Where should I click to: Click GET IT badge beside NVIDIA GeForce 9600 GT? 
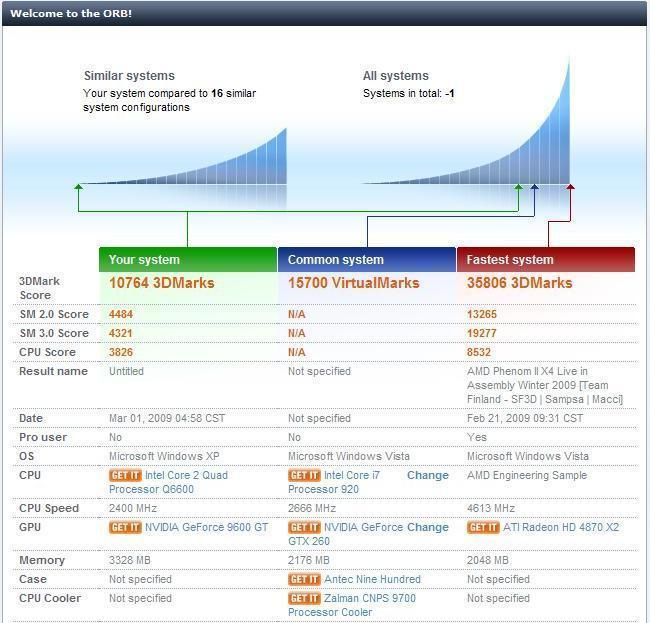[125, 527]
